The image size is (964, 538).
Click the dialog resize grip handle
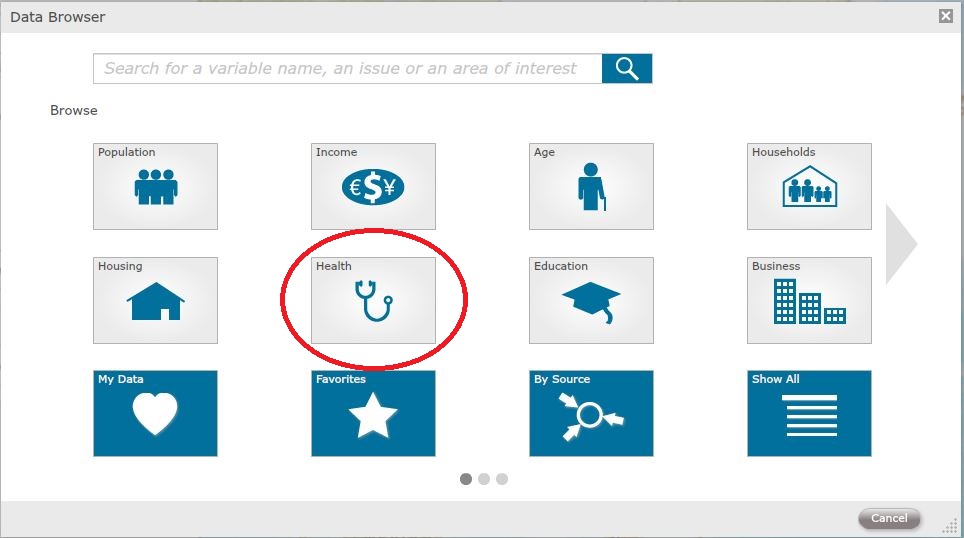coord(951,526)
